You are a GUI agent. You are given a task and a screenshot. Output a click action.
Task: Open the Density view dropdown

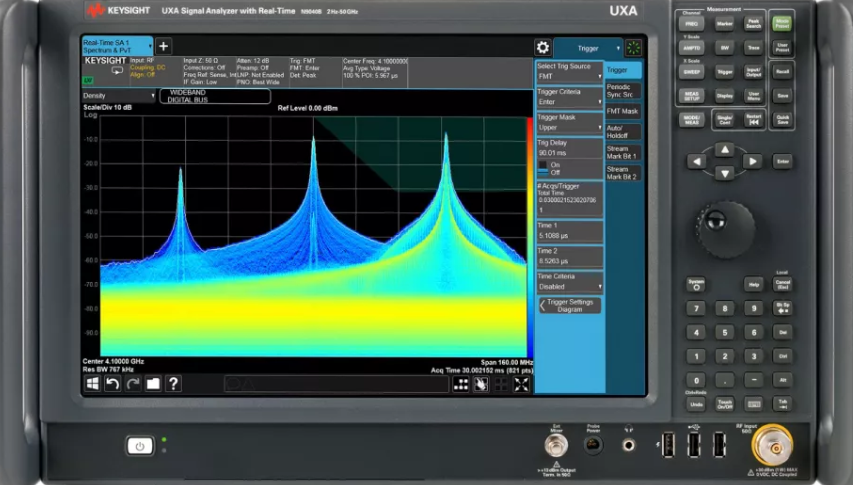click(119, 96)
